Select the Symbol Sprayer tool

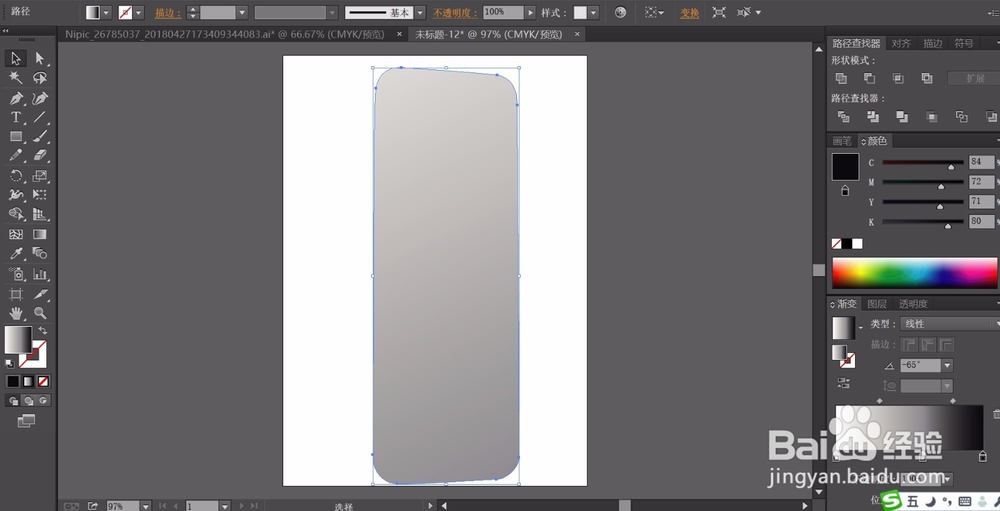click(x=16, y=274)
